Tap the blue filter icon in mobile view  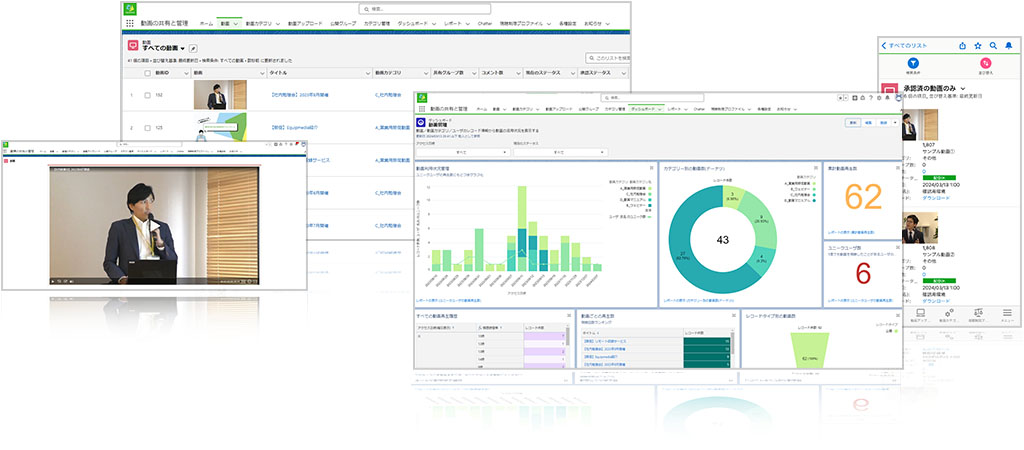point(913,63)
